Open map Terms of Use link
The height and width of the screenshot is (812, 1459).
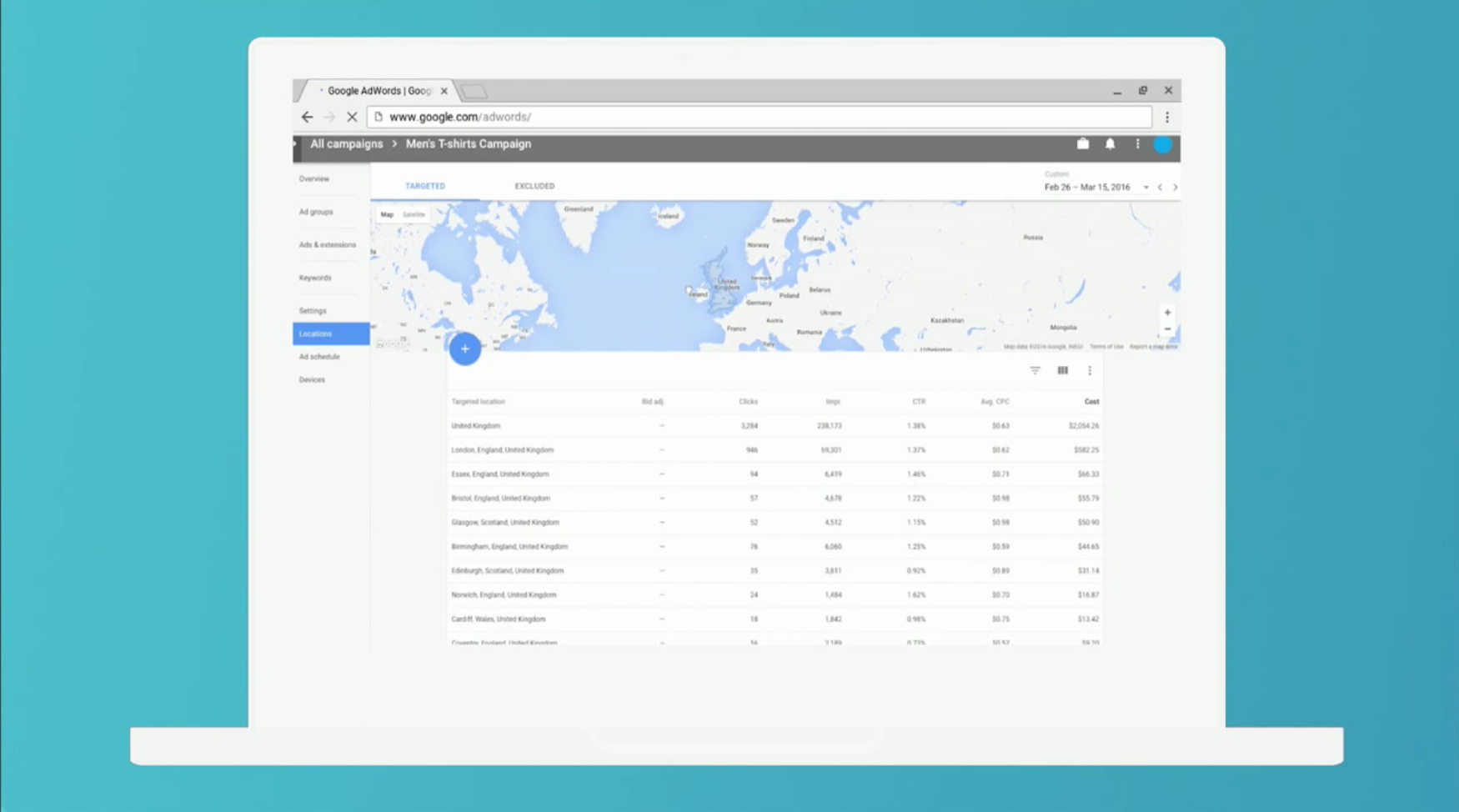(x=1106, y=347)
